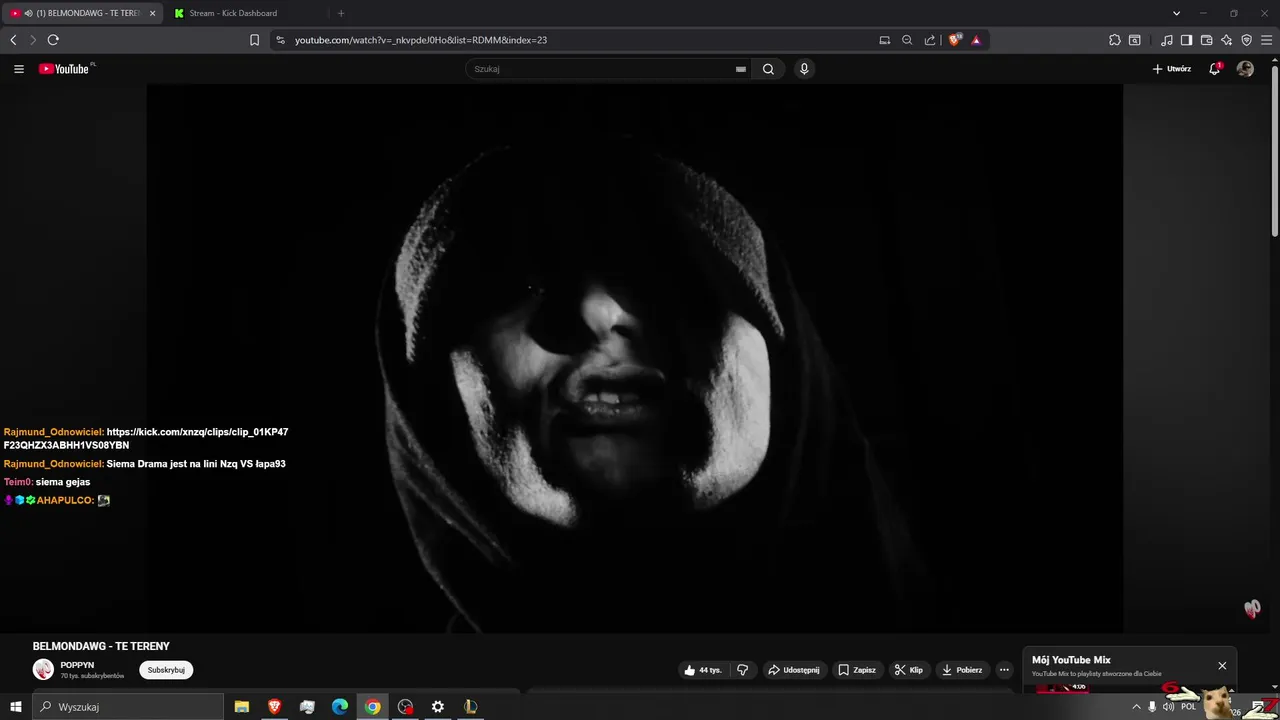Click the Wyszukaj taskbar search box
This screenshot has width=1280, height=720.
(x=128, y=707)
